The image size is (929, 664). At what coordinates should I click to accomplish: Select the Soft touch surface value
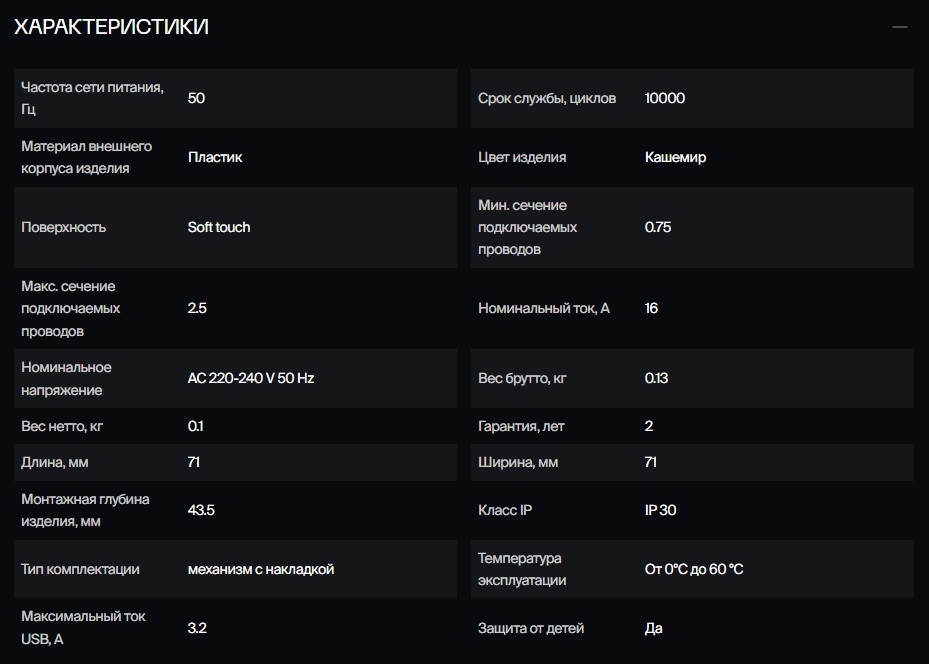(x=219, y=227)
